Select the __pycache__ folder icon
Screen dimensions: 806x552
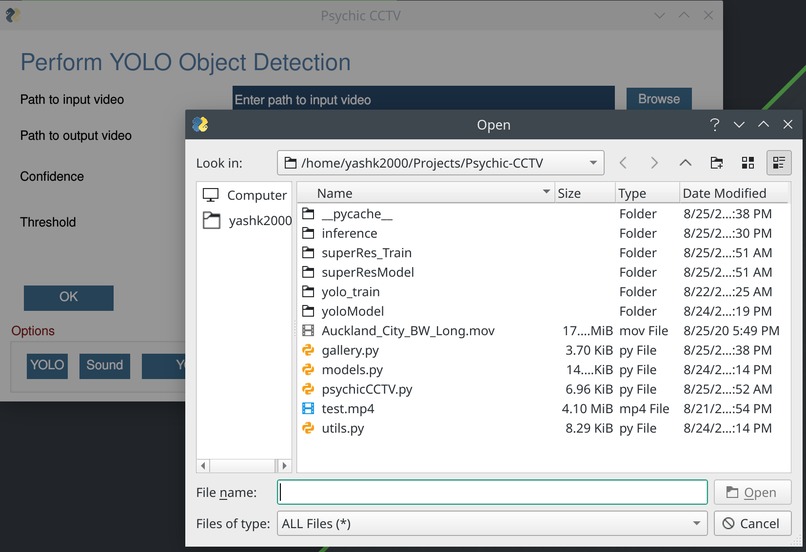(x=308, y=213)
